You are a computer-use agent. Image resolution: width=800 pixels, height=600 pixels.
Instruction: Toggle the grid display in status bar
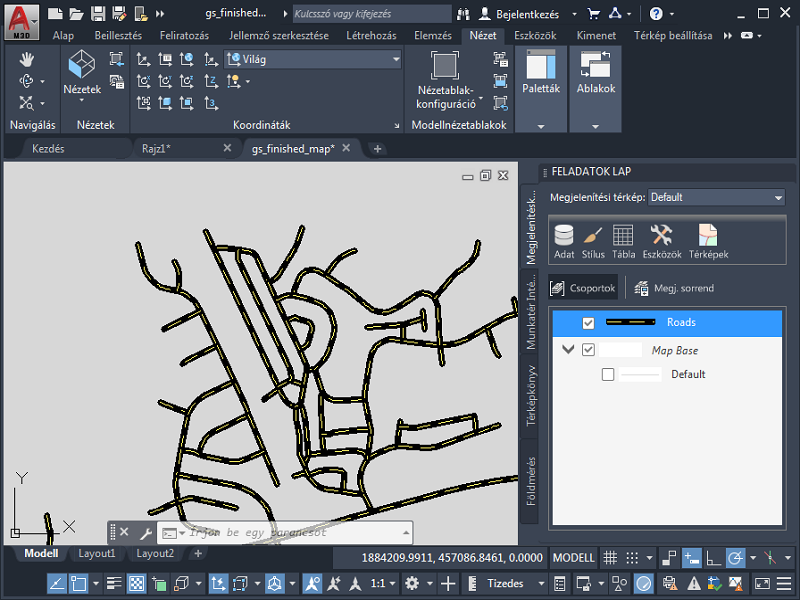(x=612, y=558)
